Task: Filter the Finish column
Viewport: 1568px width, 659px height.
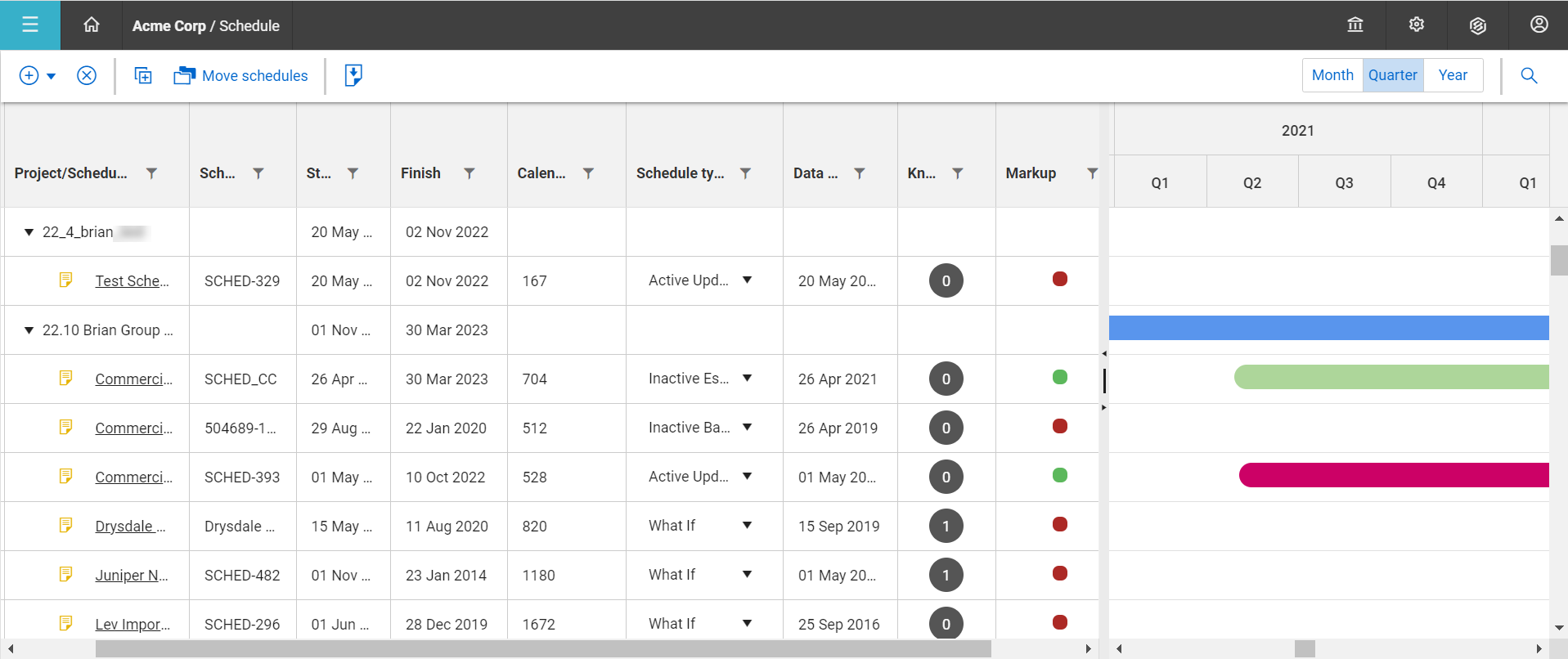Action: click(470, 173)
